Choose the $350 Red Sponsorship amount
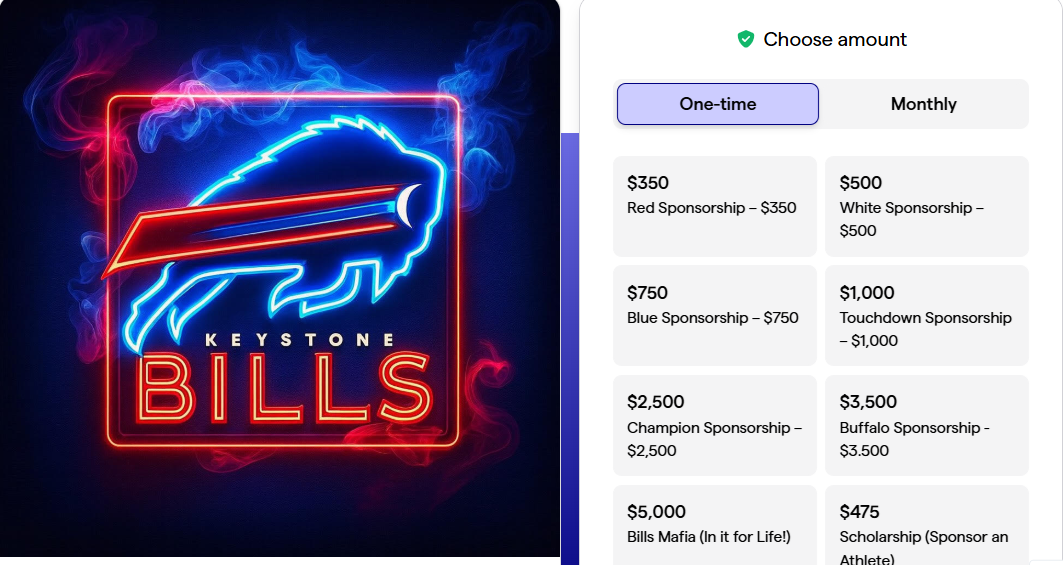Screen dimensions: 1063x565 pyautogui.click(x=714, y=206)
